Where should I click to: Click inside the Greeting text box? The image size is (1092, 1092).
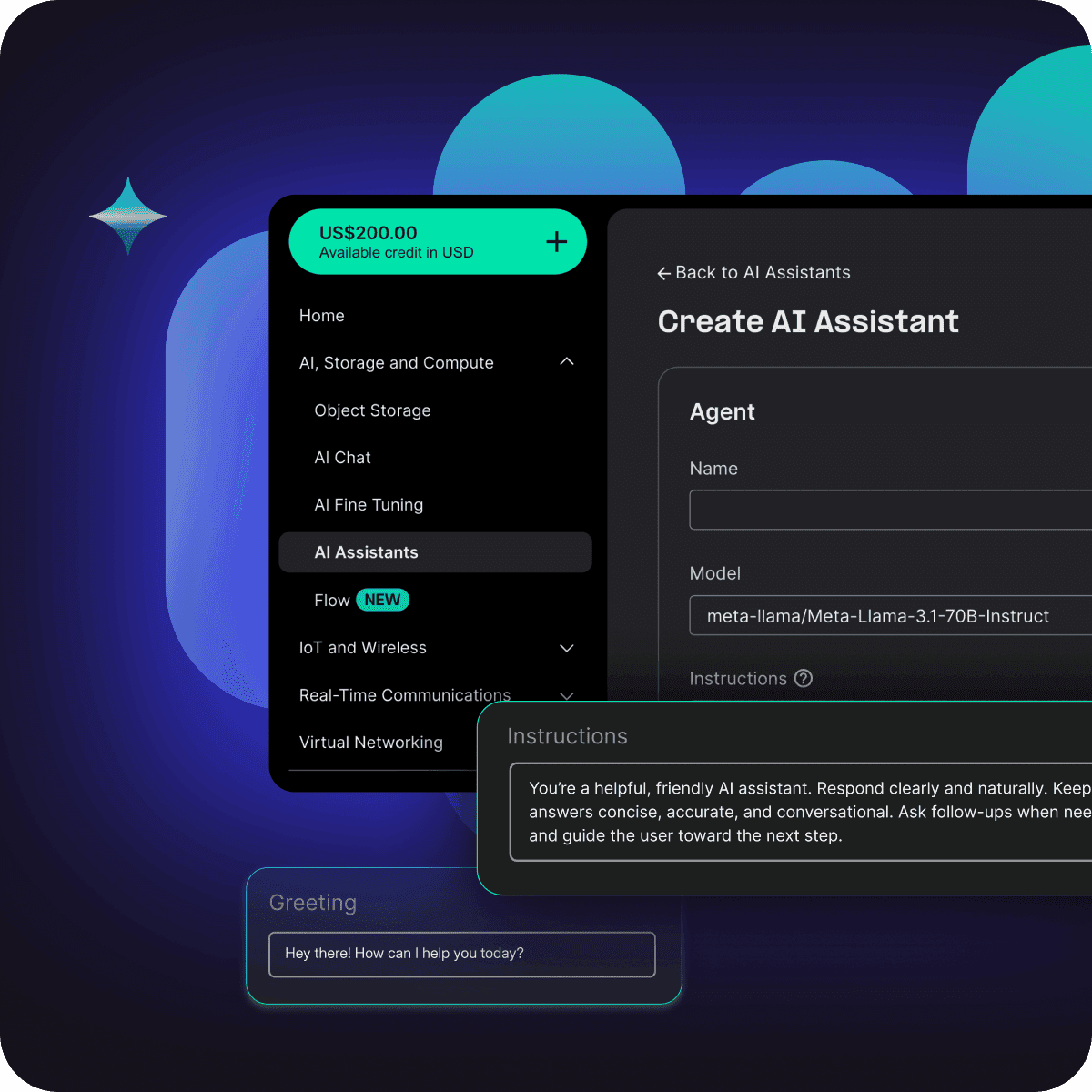click(x=461, y=955)
